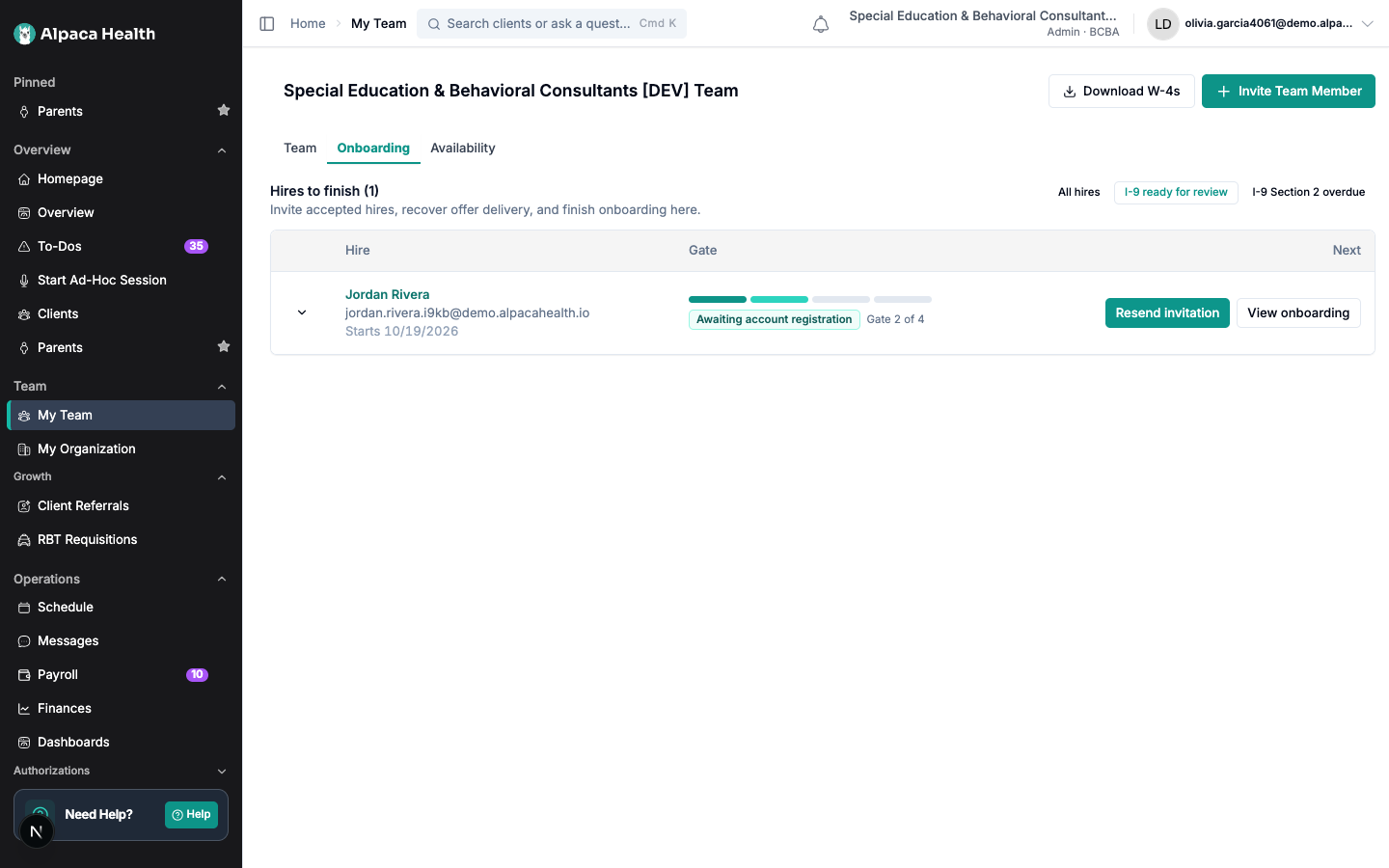Open the user account dropdown
This screenshot has width=1389, height=868.
1261,24
